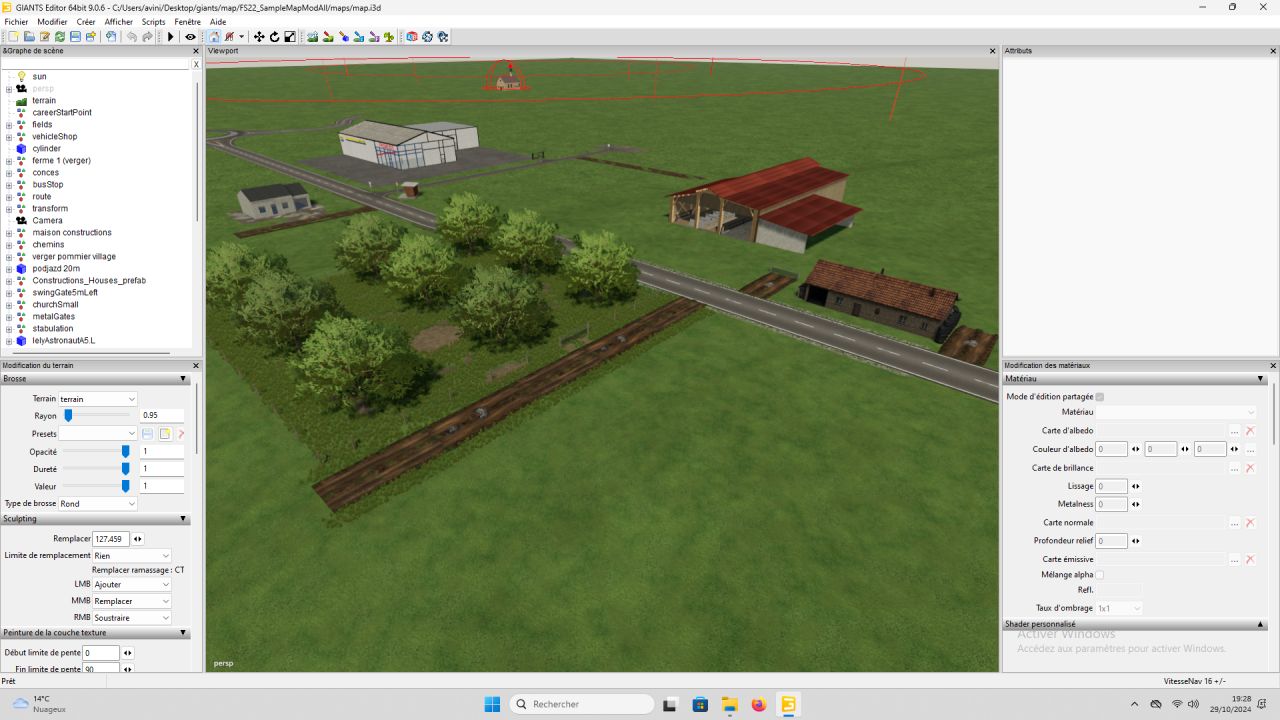This screenshot has width=1280, height=720.
Task: Open File Explorer from the taskbar
Action: pyautogui.click(x=729, y=704)
